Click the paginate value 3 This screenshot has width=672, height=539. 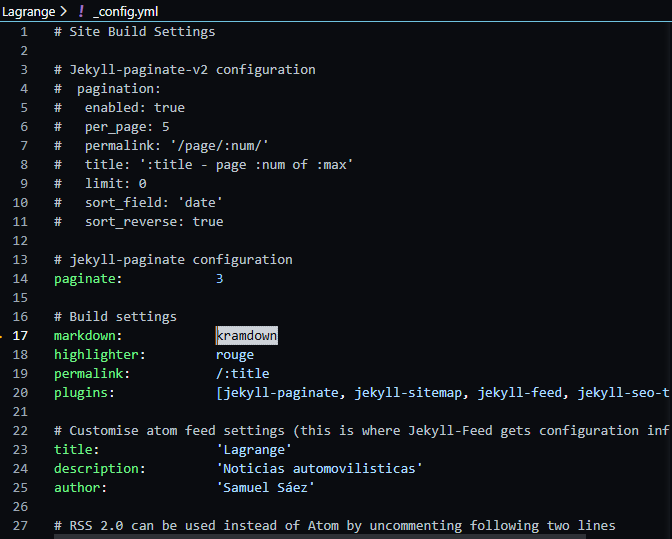point(220,279)
